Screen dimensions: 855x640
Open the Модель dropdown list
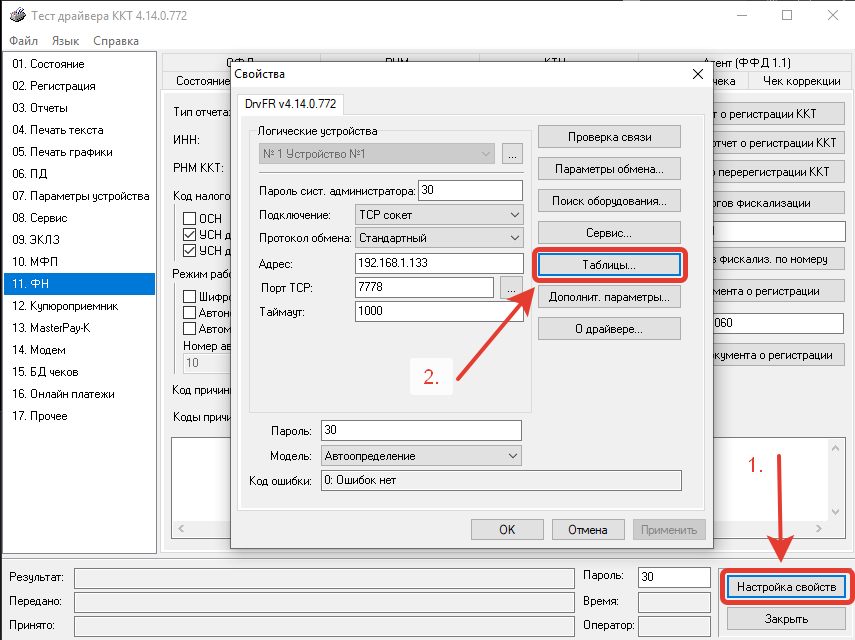[421, 456]
